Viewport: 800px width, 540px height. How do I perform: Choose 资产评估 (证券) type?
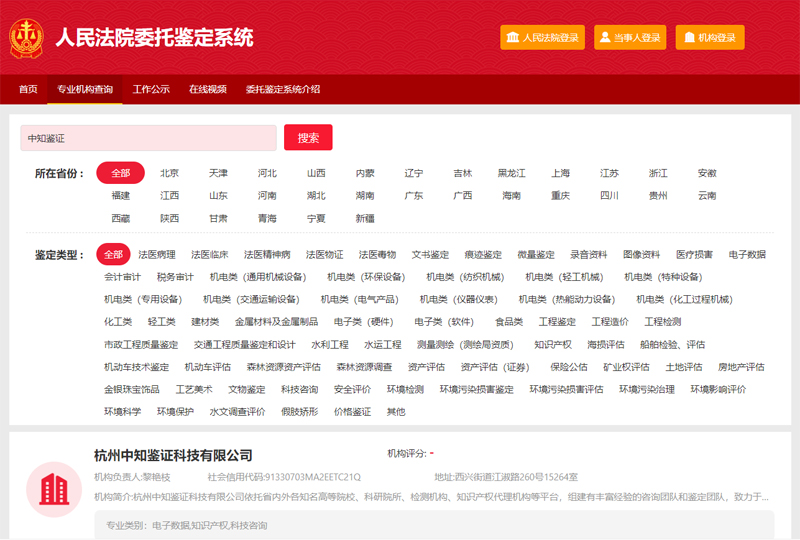[x=495, y=367]
